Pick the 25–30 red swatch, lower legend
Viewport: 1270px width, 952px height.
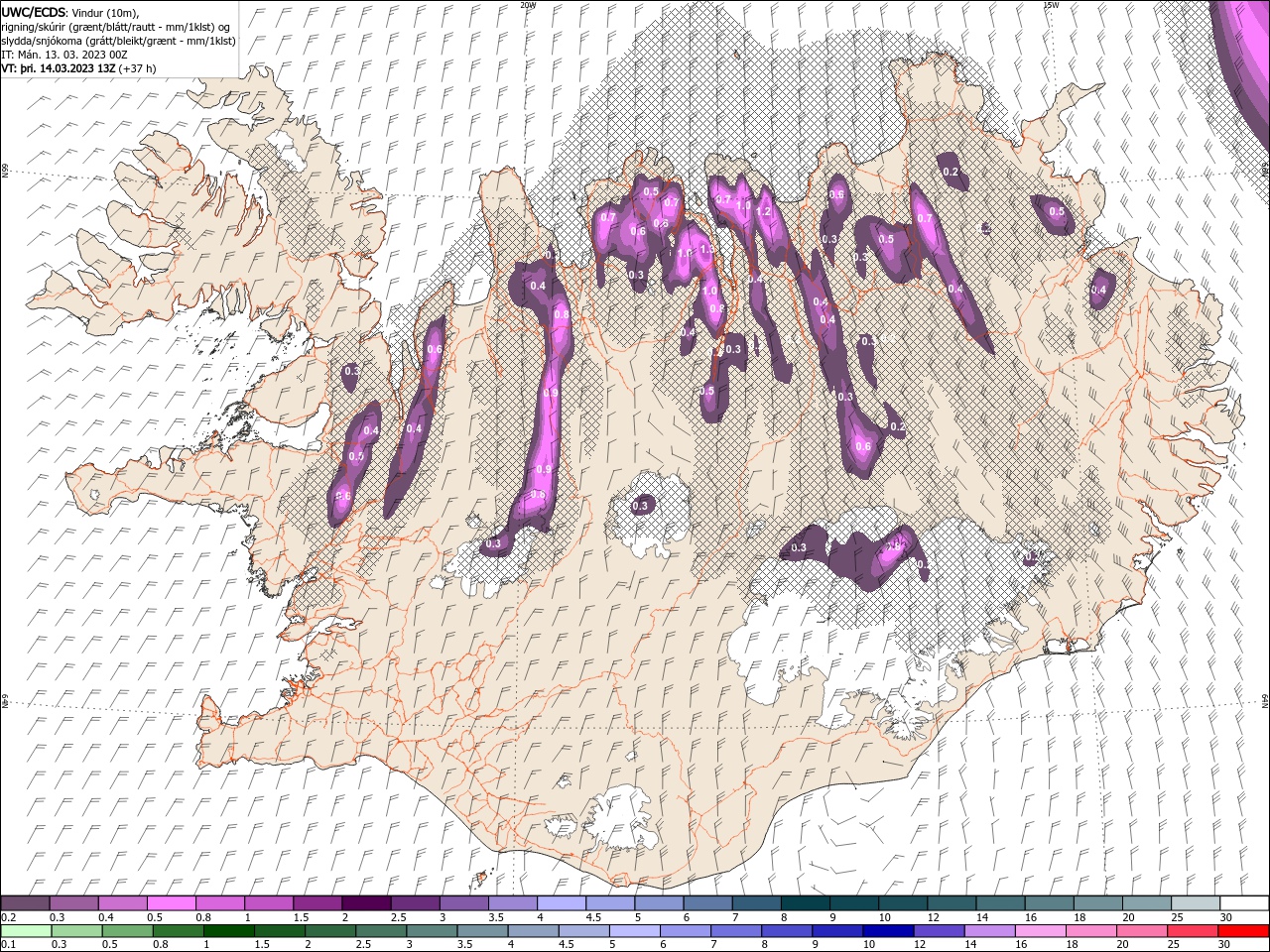[1193, 931]
